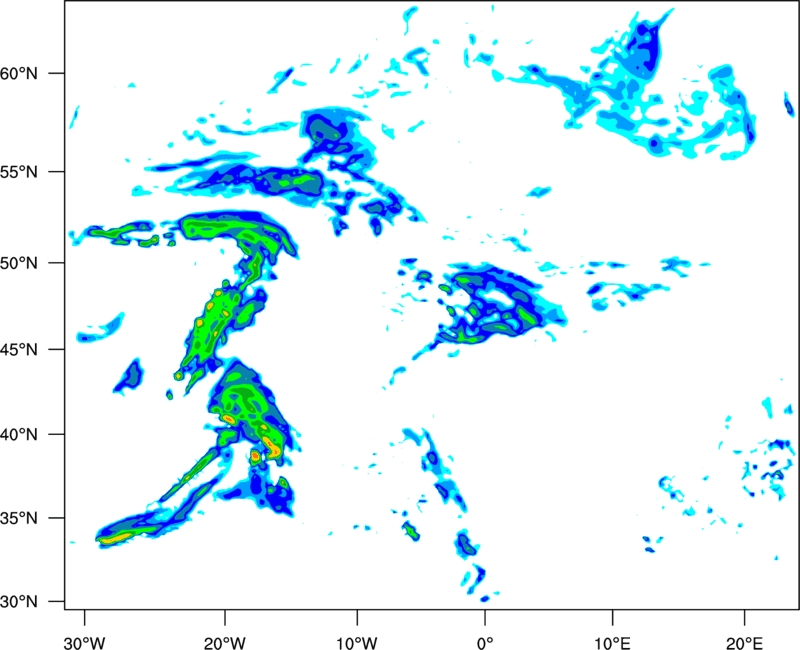This screenshot has width=800, height=650.
Task: Click the orange-red hotspot near 39°N 16°W
Action: (x=271, y=446)
